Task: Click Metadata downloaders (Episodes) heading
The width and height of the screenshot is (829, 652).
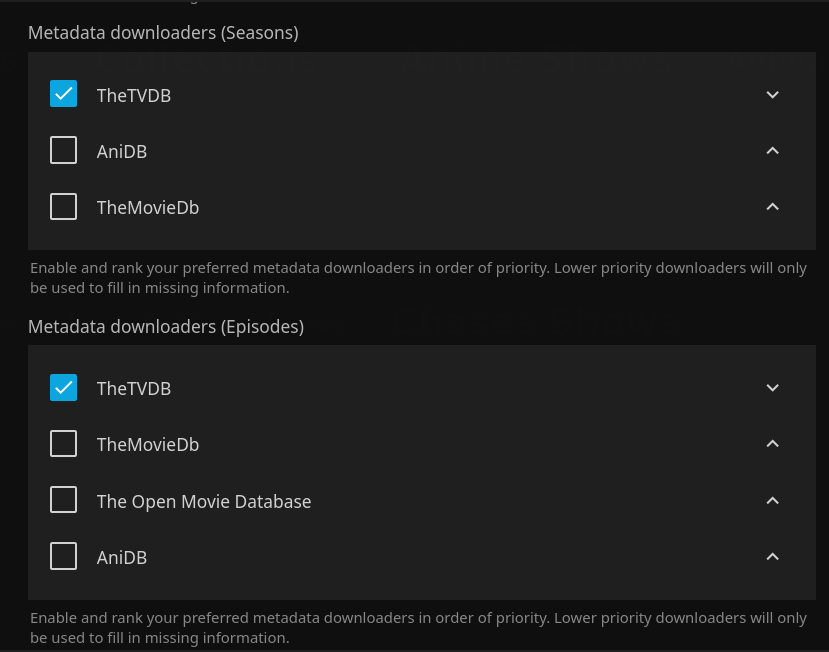Action: 166,326
